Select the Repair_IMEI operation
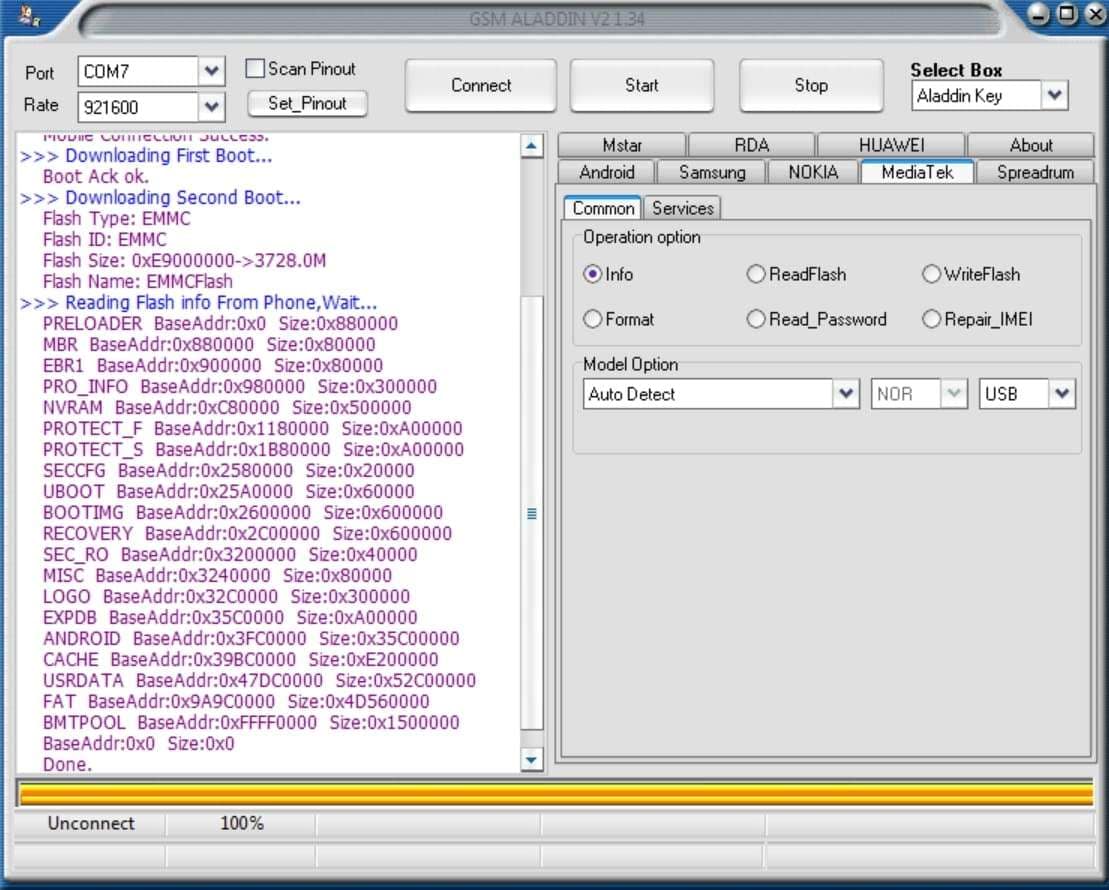The width and height of the screenshot is (1109, 890). pyautogui.click(x=931, y=319)
